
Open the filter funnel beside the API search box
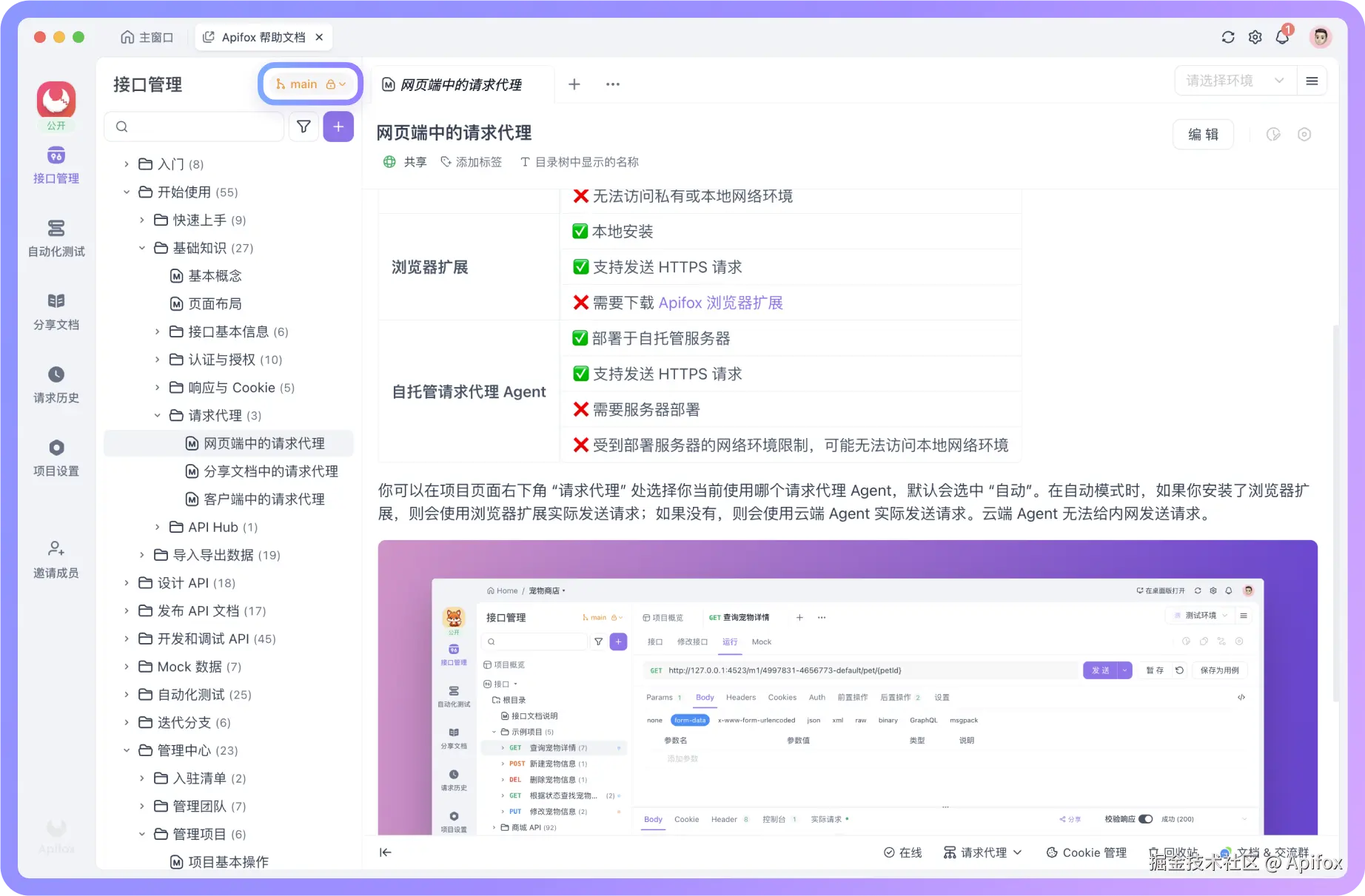click(303, 127)
